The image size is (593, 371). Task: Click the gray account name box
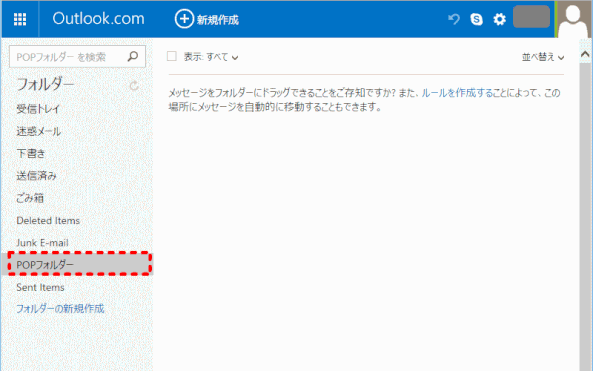[531, 17]
